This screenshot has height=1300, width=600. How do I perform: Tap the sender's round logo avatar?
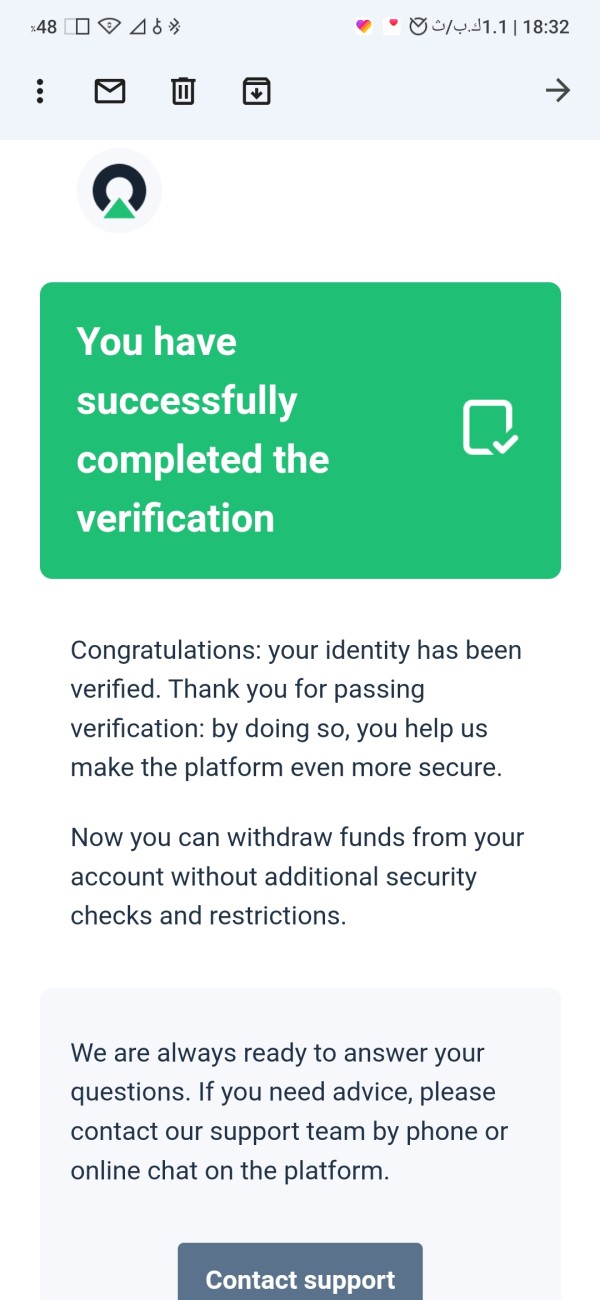[119, 191]
